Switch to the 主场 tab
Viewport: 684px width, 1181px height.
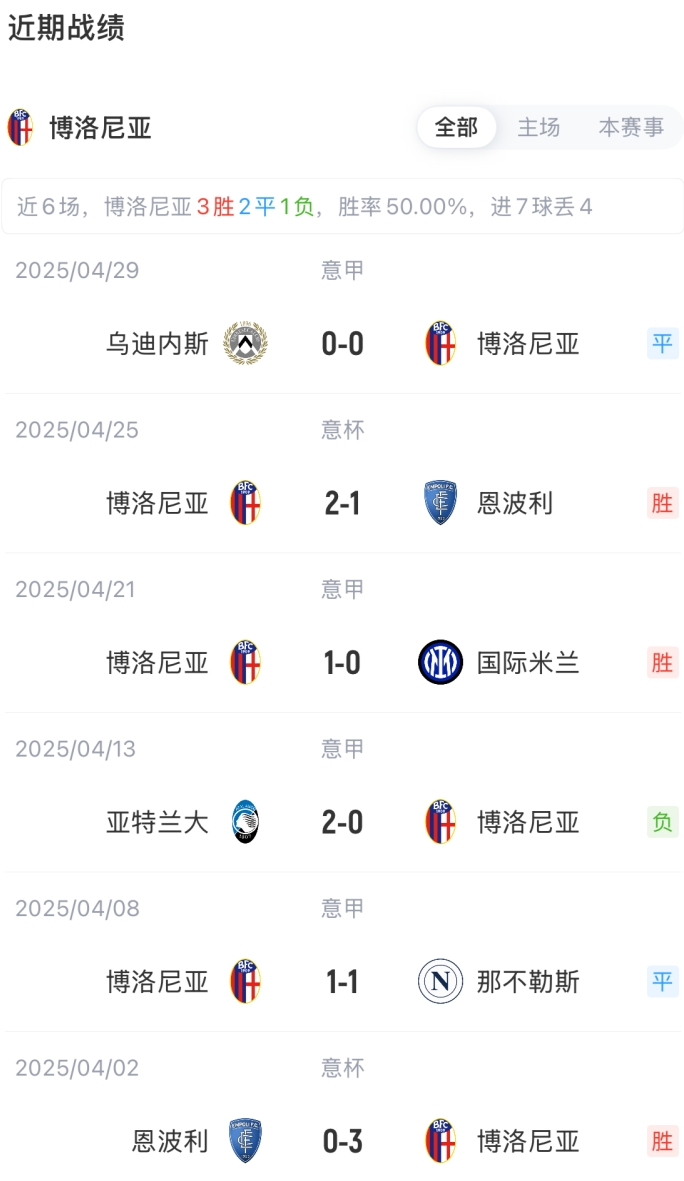coord(538,128)
